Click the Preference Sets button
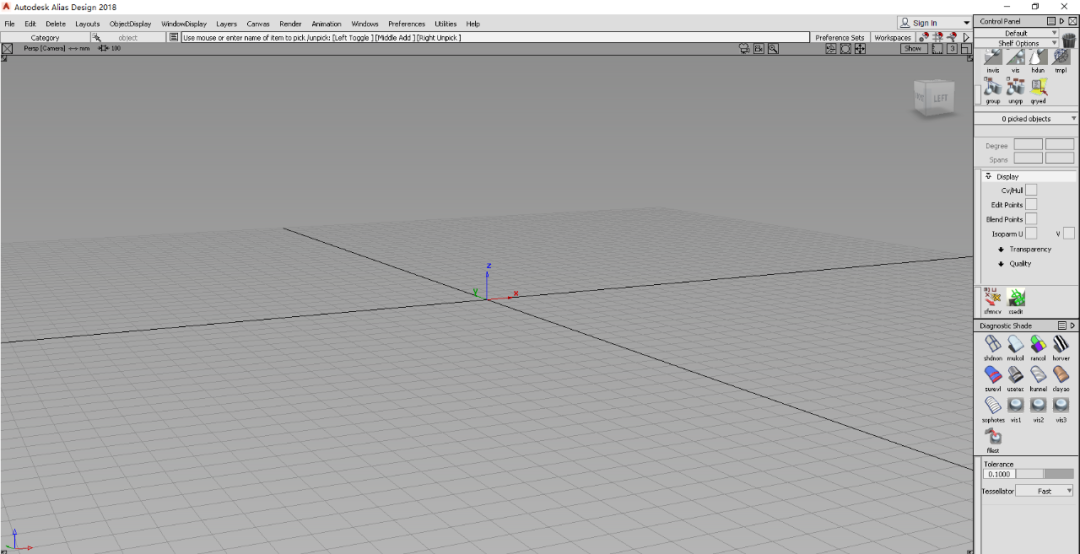Screen dimensions: 1080x554 click(x=839, y=38)
